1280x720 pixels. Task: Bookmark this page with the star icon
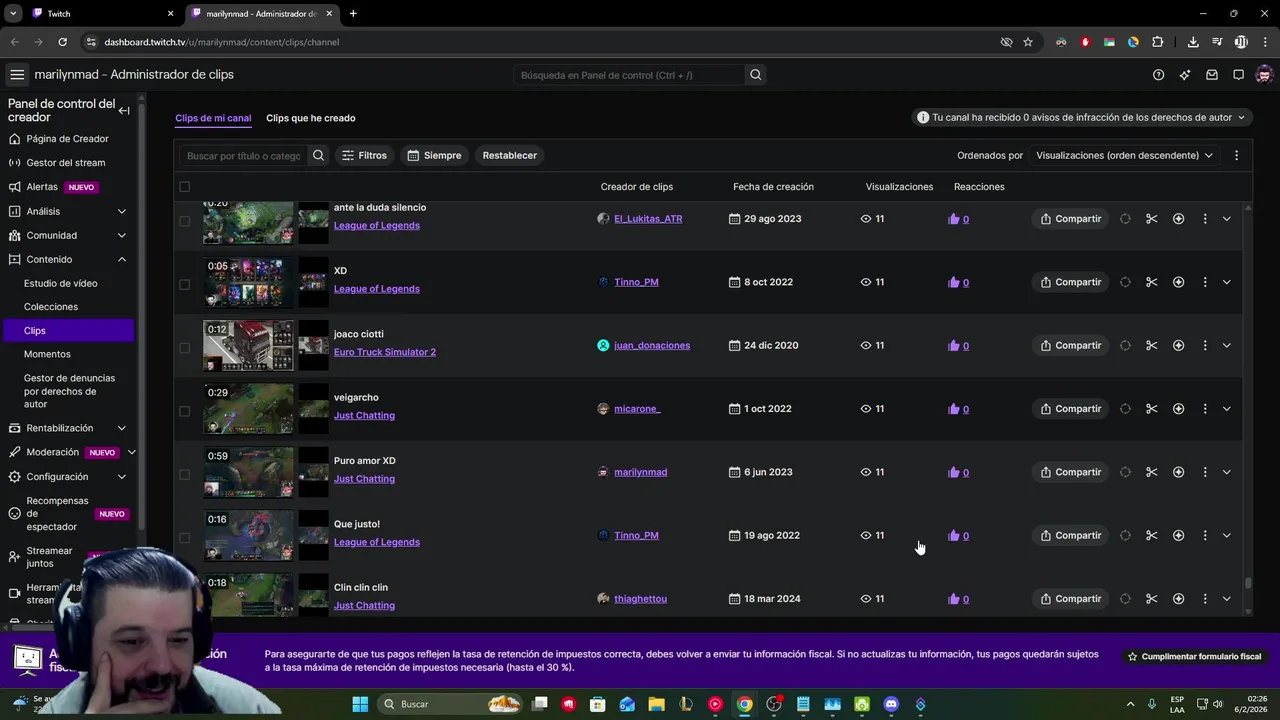[x=1028, y=42]
